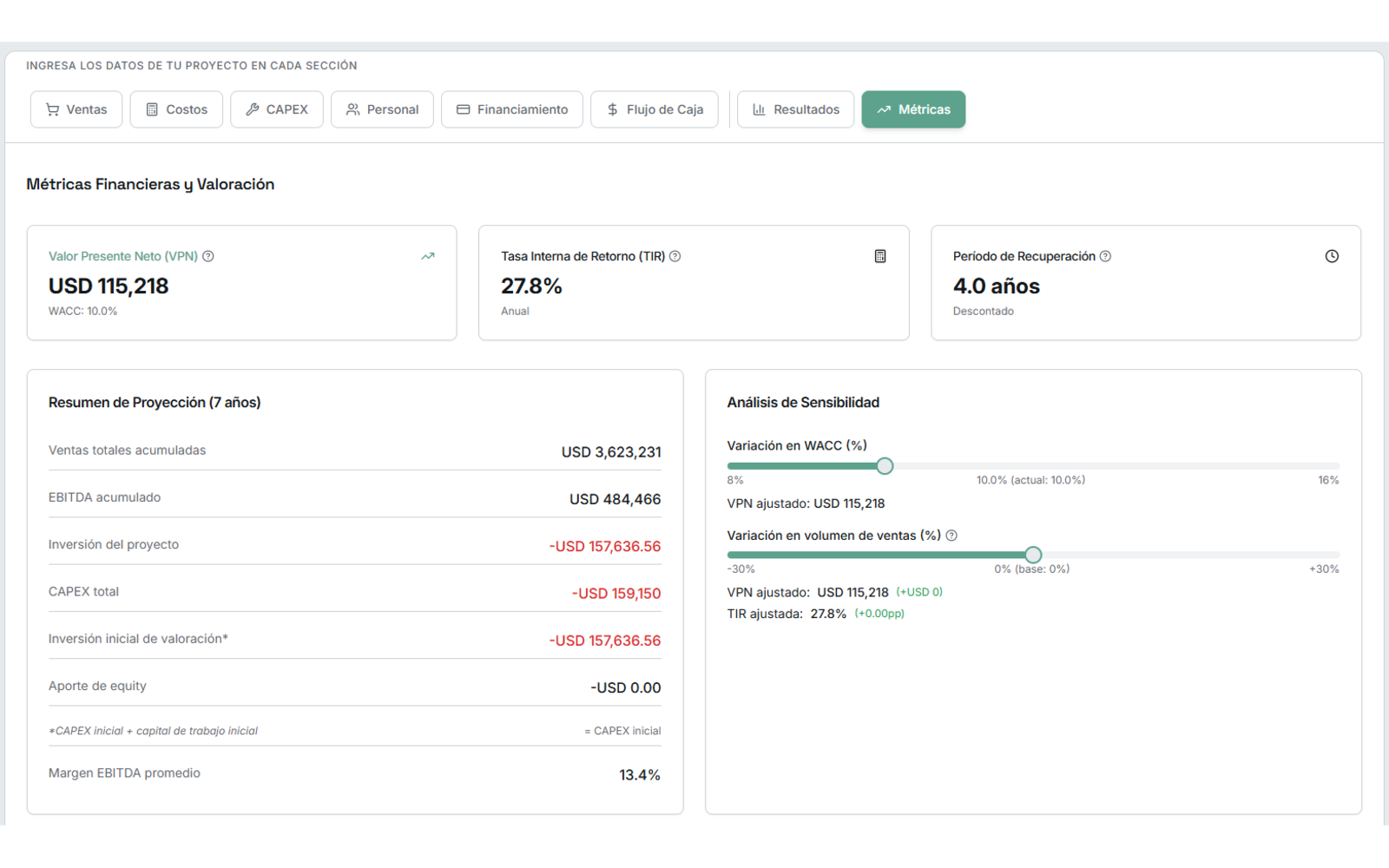Click CAPEX total value -USD 159,150

(x=616, y=594)
